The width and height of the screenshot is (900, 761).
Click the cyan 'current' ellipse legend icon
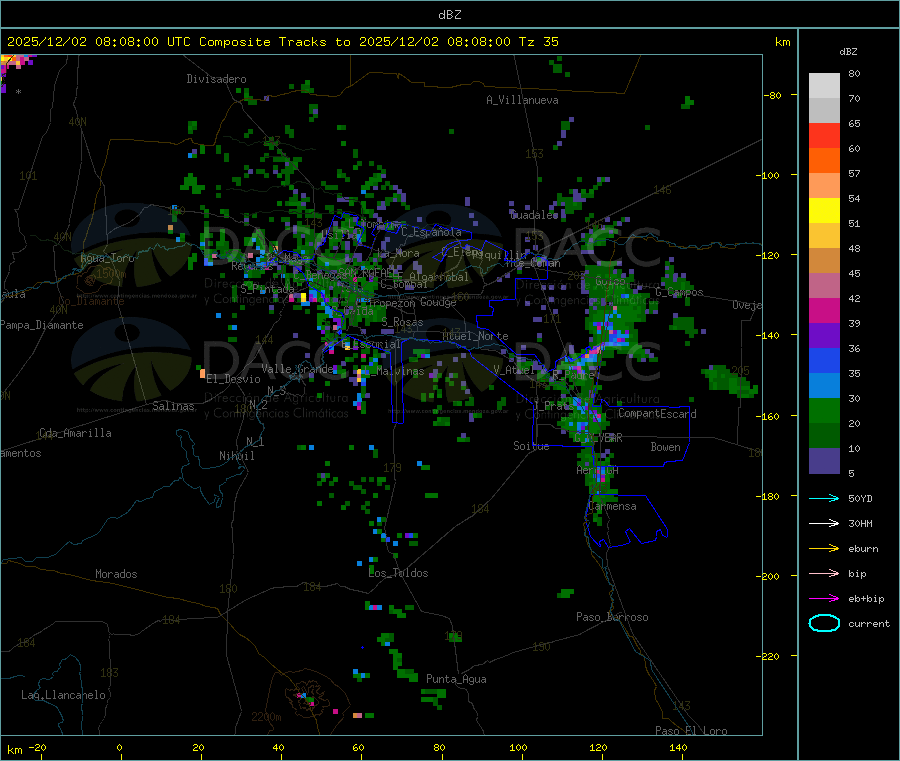[824, 623]
